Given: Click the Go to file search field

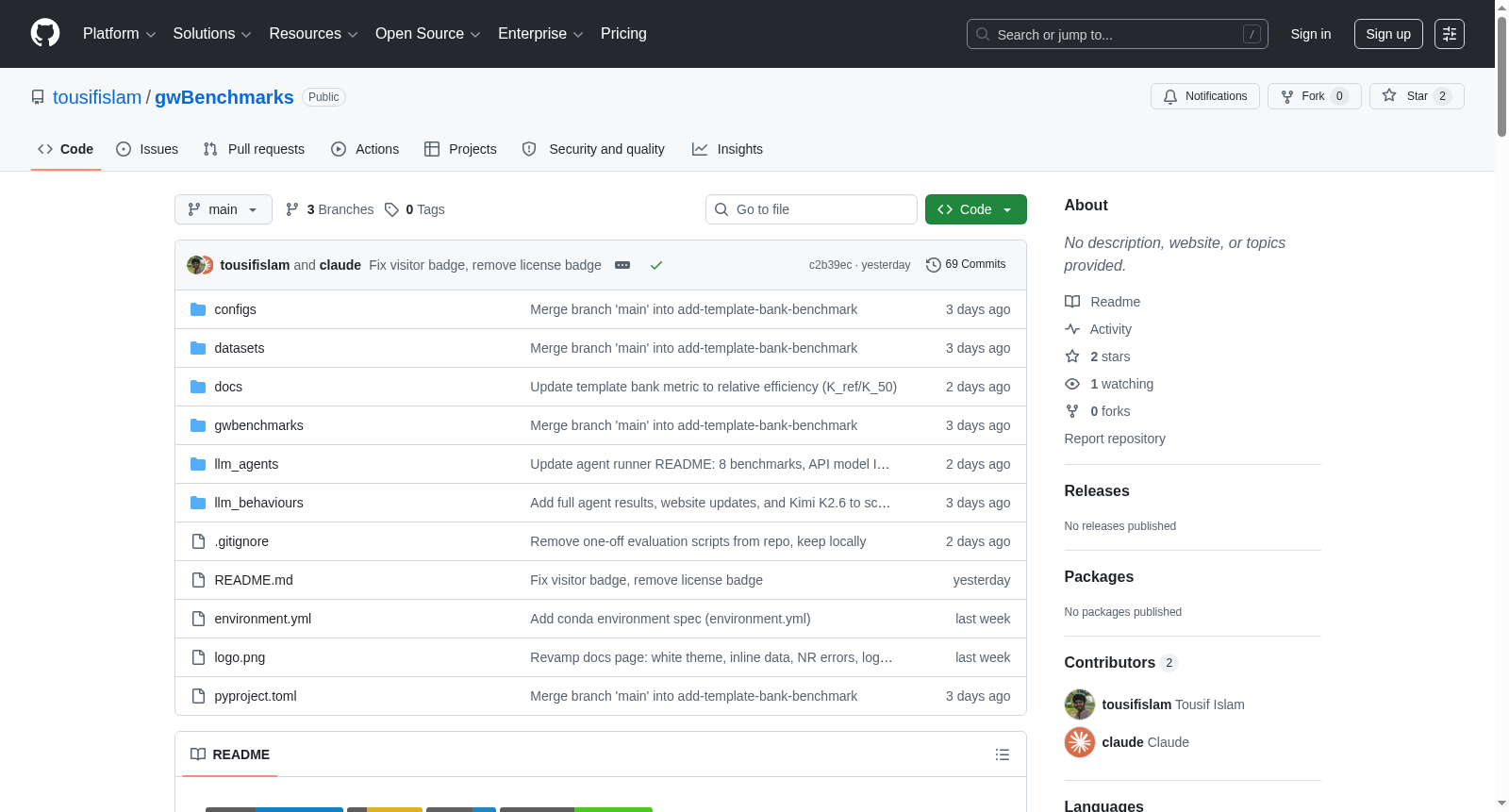Looking at the screenshot, I should point(811,209).
